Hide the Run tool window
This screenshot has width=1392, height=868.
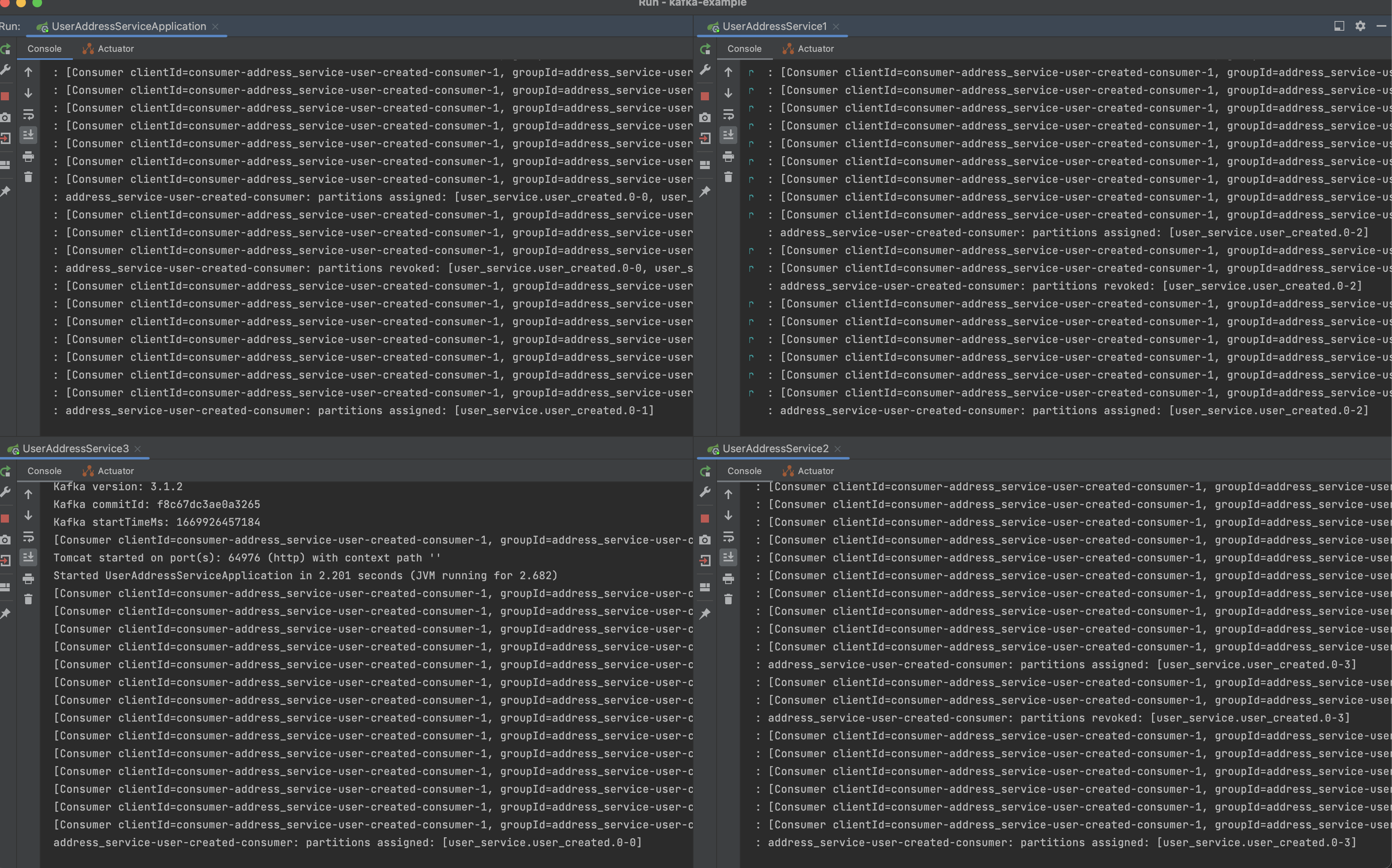(1381, 26)
